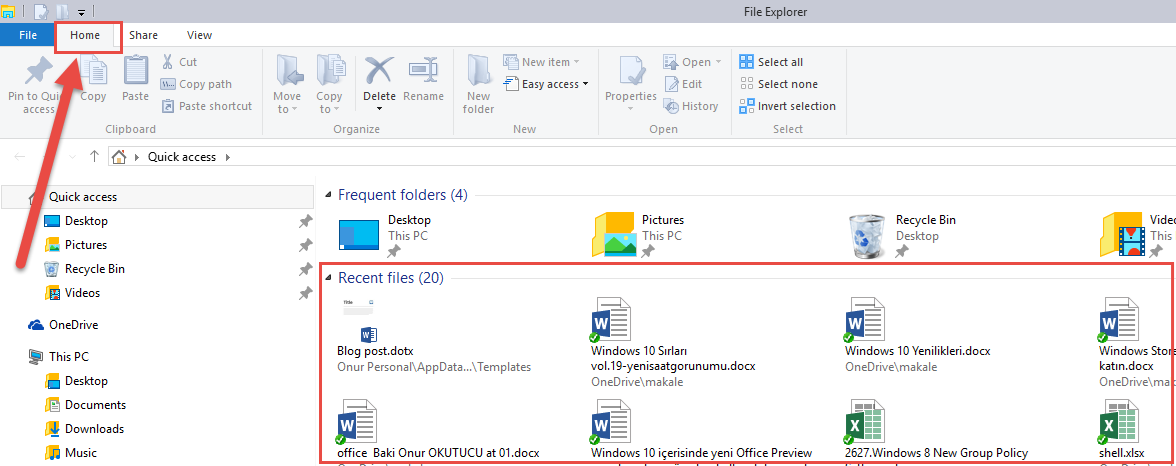Select the Desktop frequent folder icon
This screenshot has height=466, width=1176.
pos(359,234)
